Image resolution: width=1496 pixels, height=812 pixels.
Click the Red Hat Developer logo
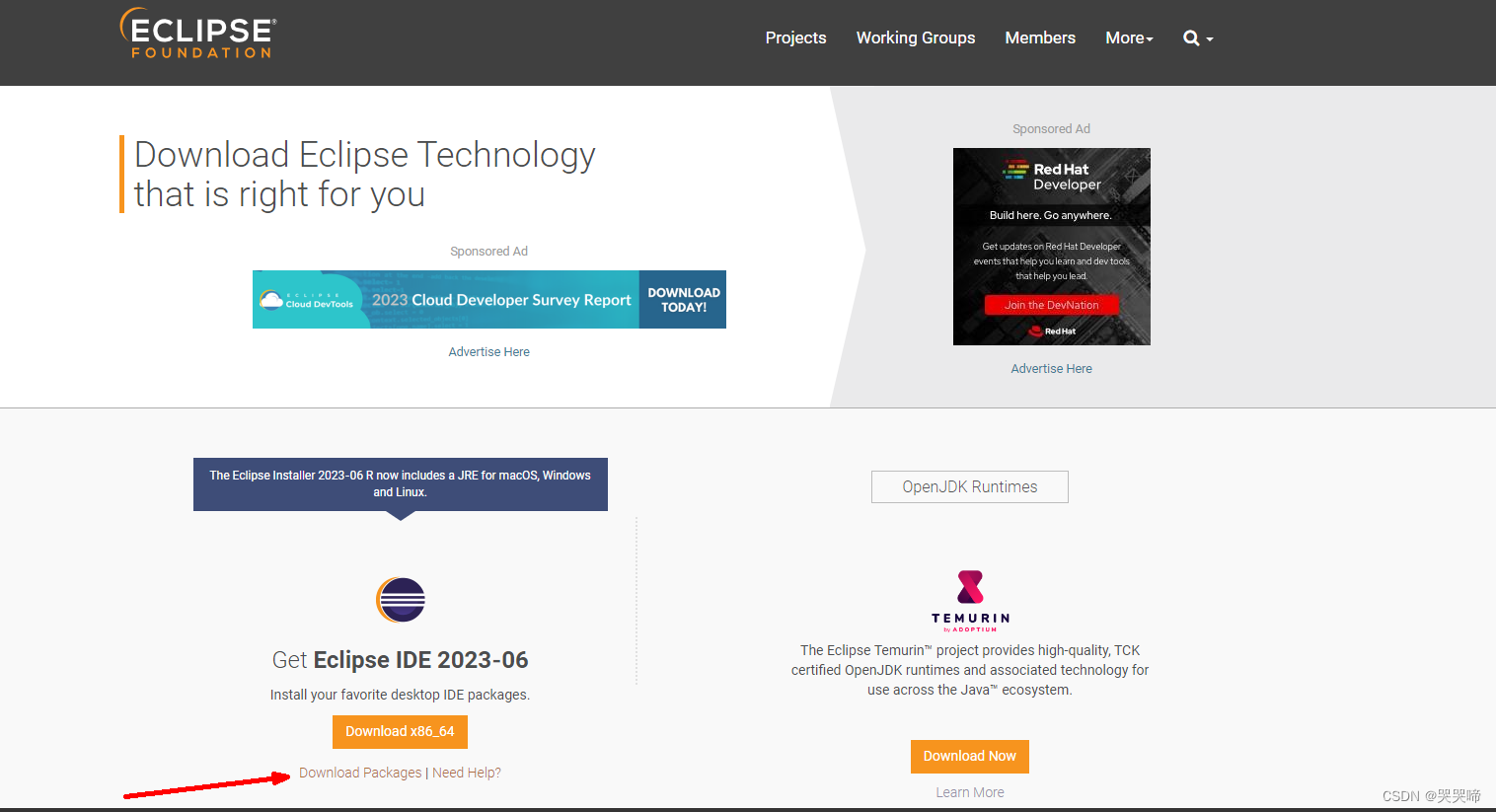1052,177
